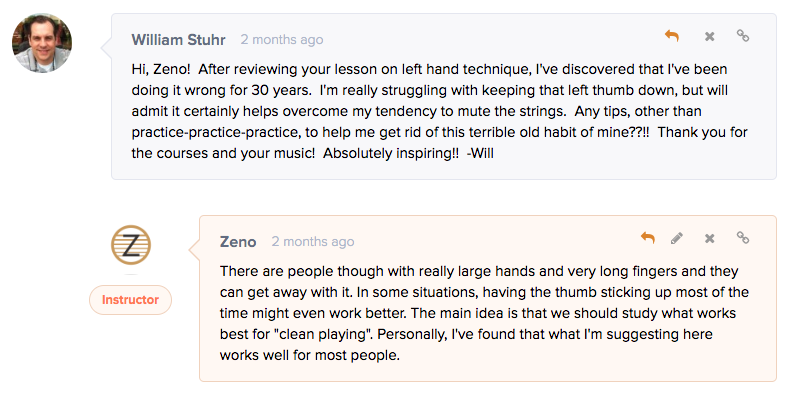Click 'practice-practice-practice' in William's comment
787x394 pixels.
point(216,133)
